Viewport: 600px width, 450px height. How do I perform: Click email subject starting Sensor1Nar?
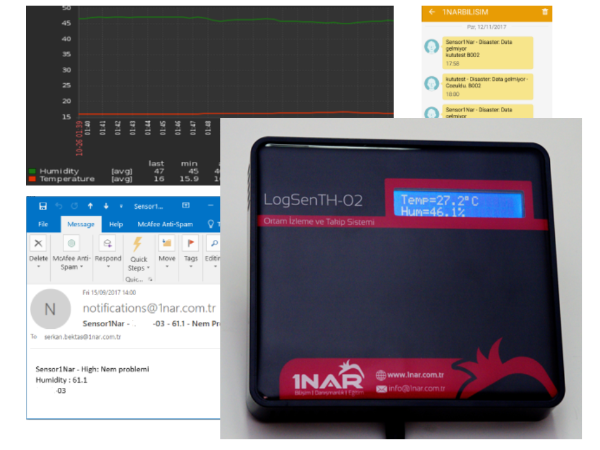pyautogui.click(x=152, y=324)
